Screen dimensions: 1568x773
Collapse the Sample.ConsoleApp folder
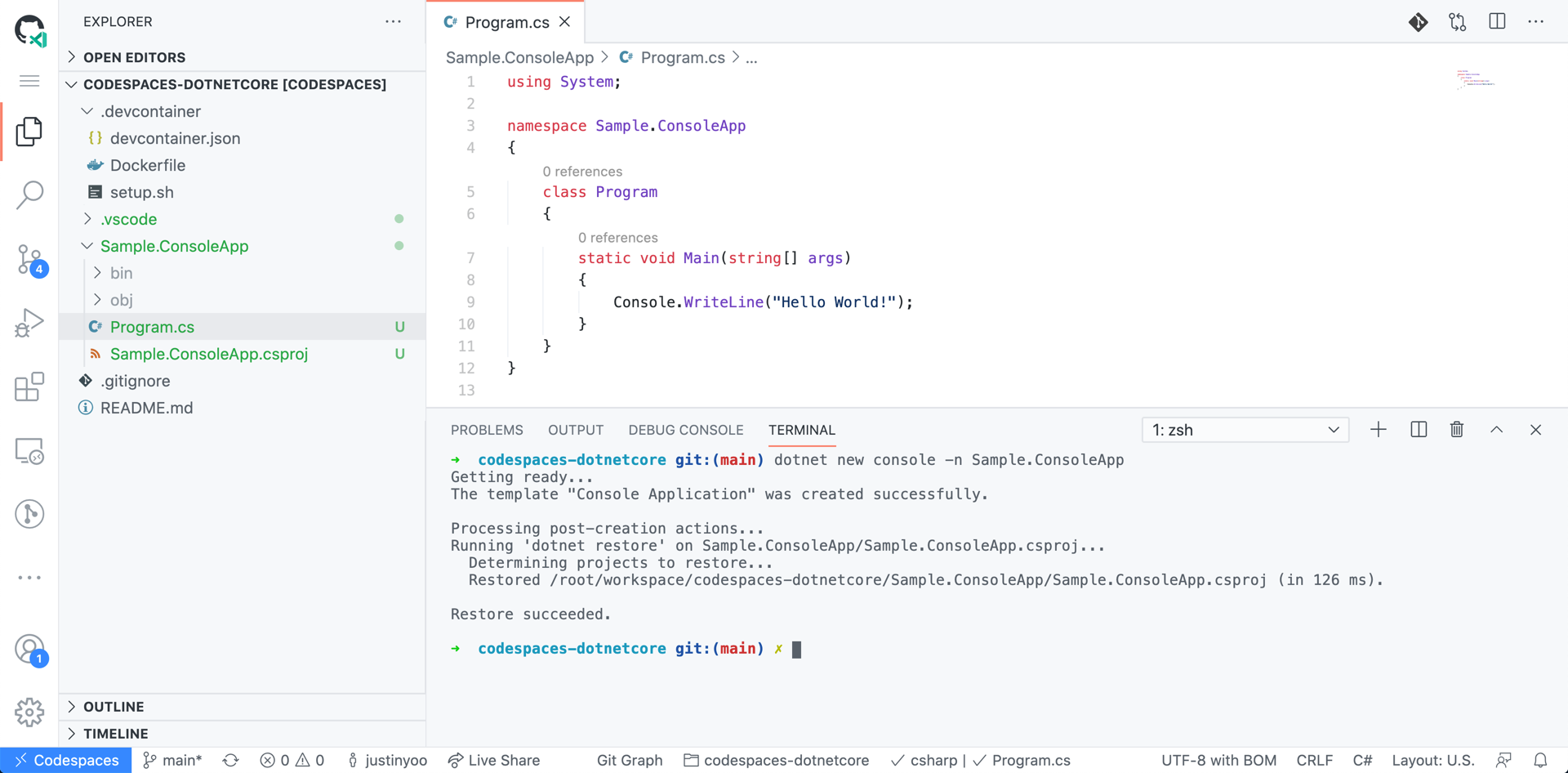pos(243,246)
